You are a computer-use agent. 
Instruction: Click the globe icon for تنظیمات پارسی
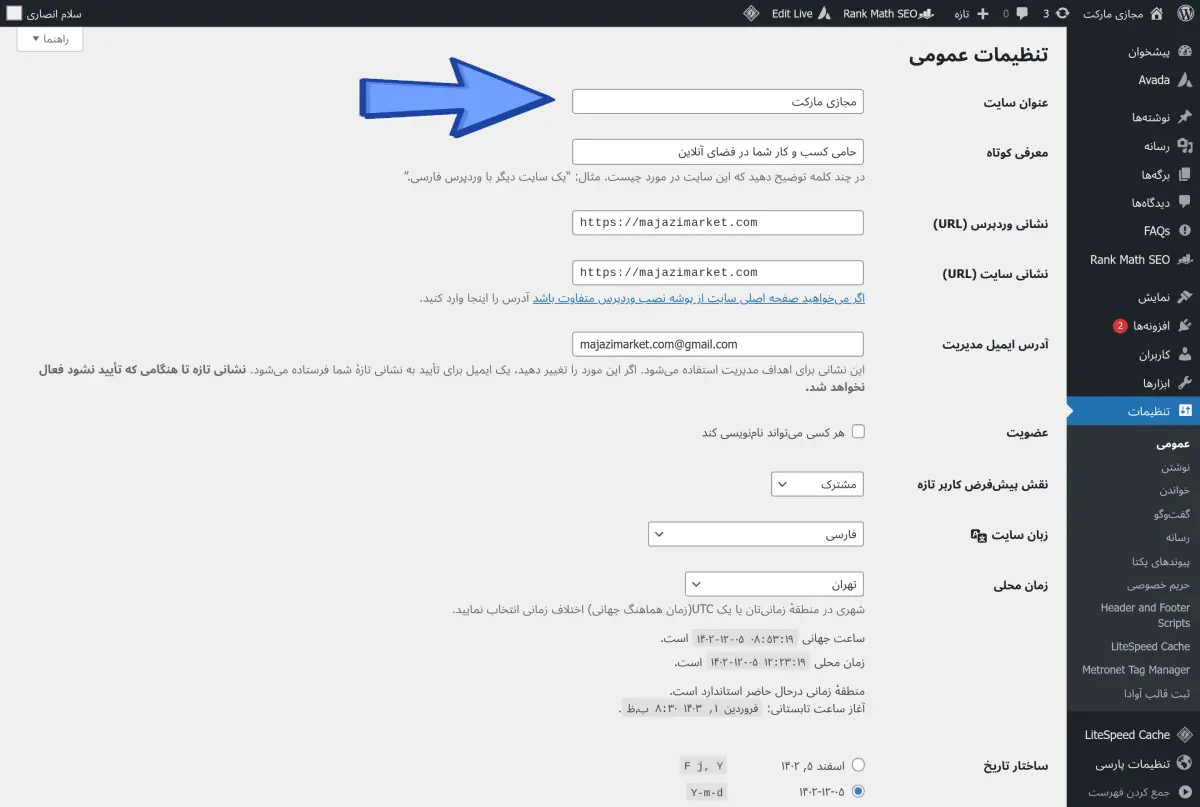(x=1185, y=763)
